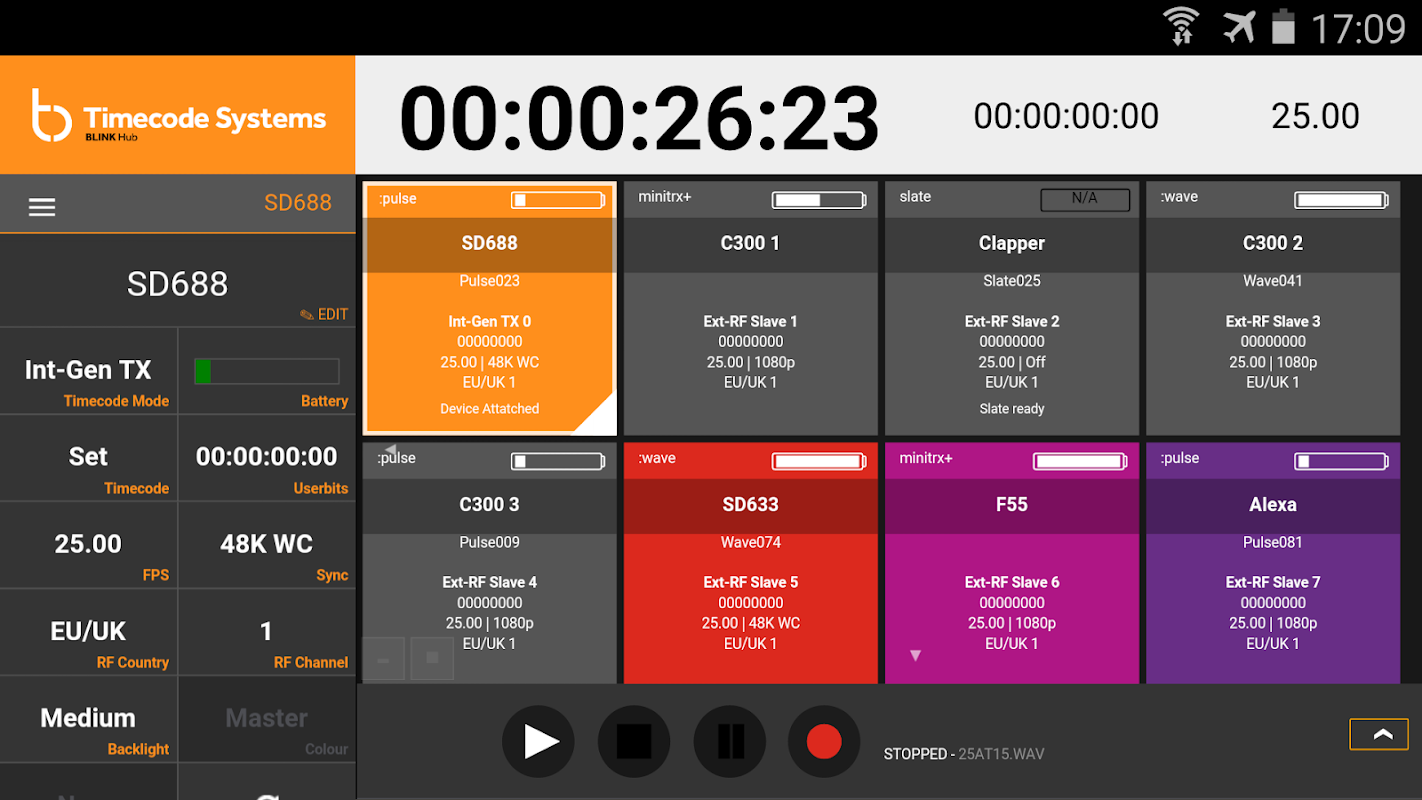This screenshot has width=1422, height=800.
Task: Tap the battery icon on the C300 3 card
Action: [x=558, y=461]
